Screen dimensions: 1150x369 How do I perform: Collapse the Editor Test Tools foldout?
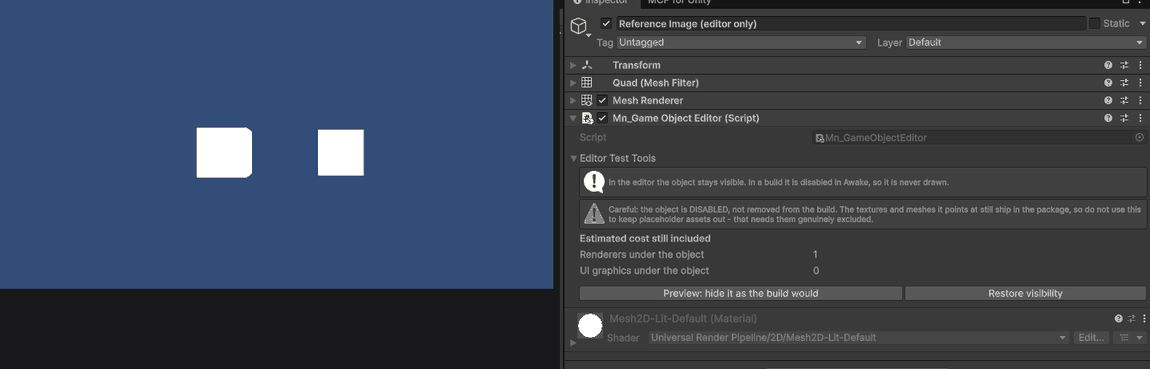pos(574,158)
